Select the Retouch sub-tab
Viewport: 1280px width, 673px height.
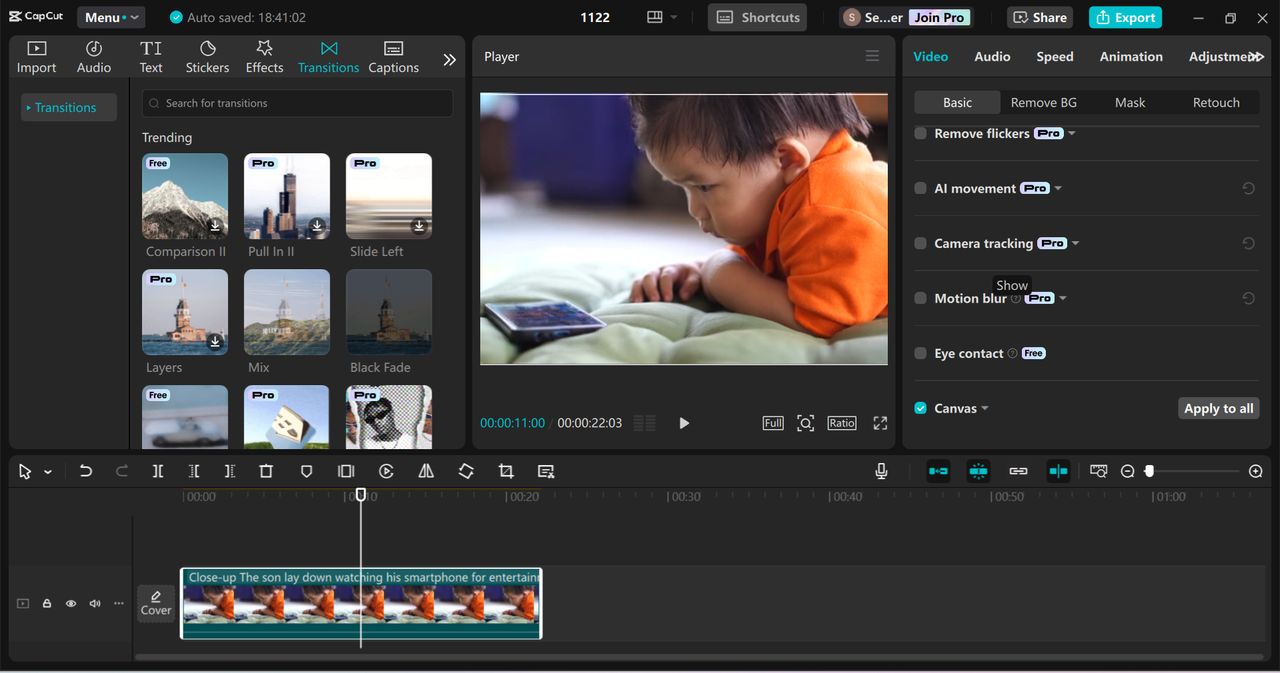[x=1216, y=102]
